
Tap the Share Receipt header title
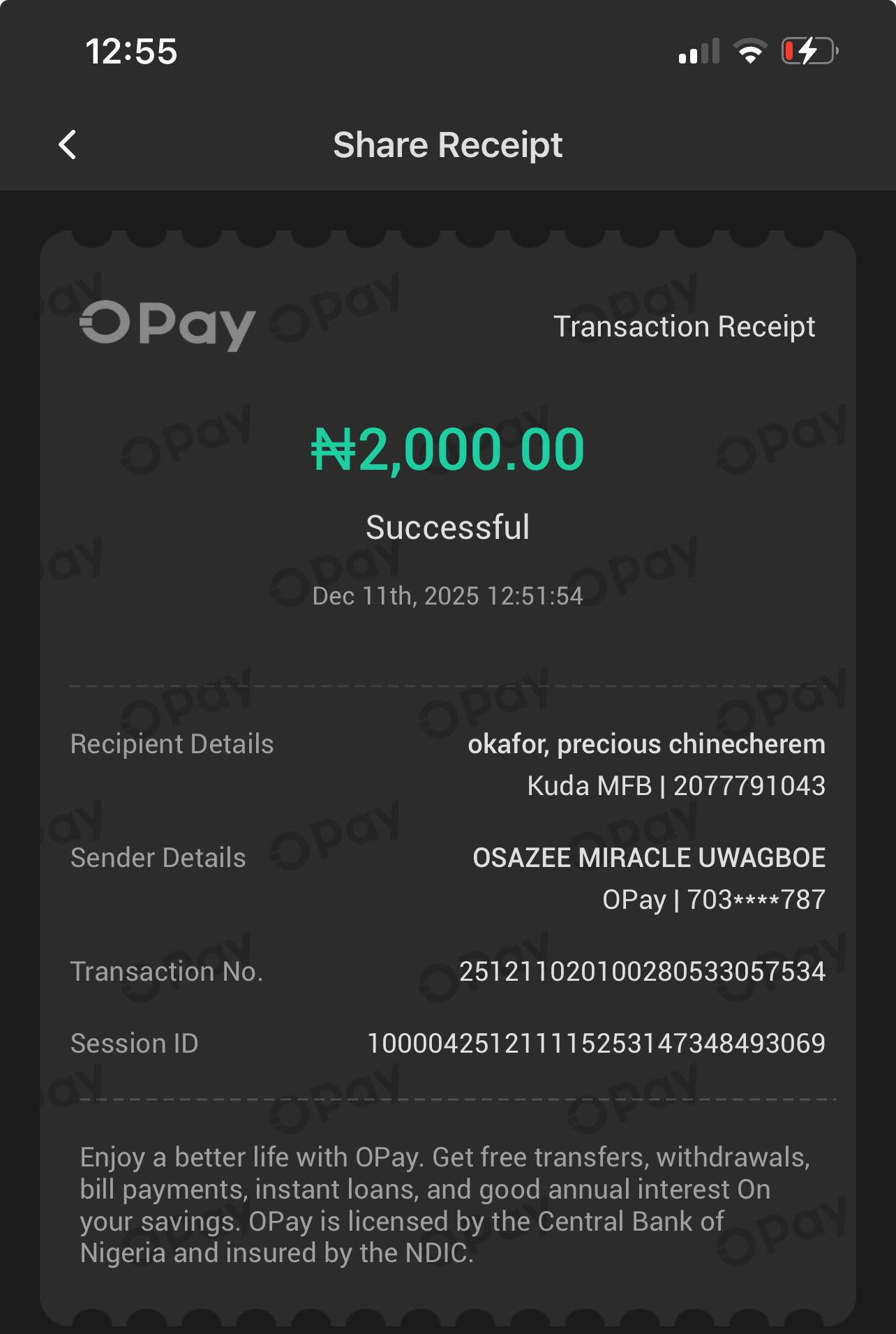click(447, 145)
